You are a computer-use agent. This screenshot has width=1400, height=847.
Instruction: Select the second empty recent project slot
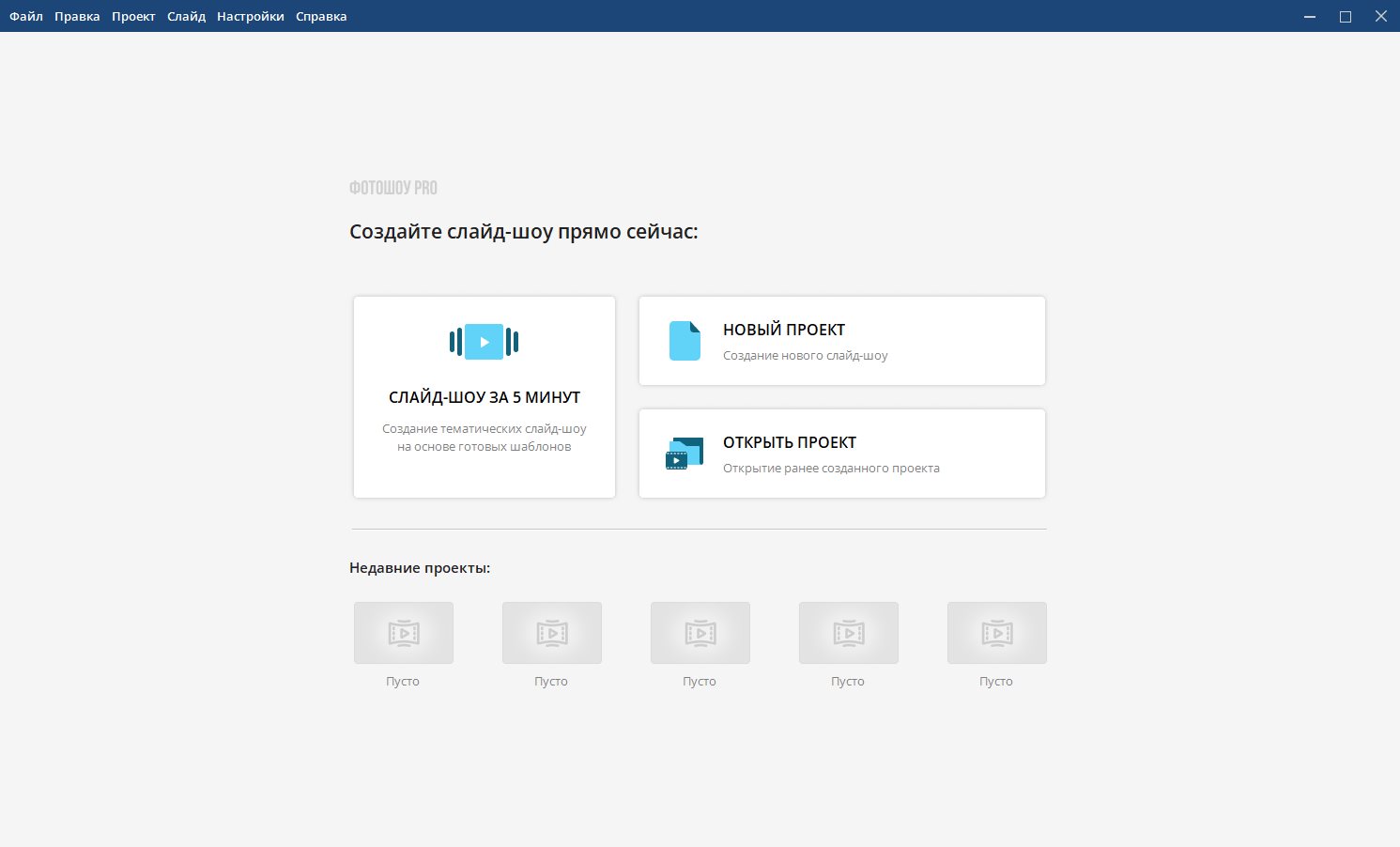[552, 633]
